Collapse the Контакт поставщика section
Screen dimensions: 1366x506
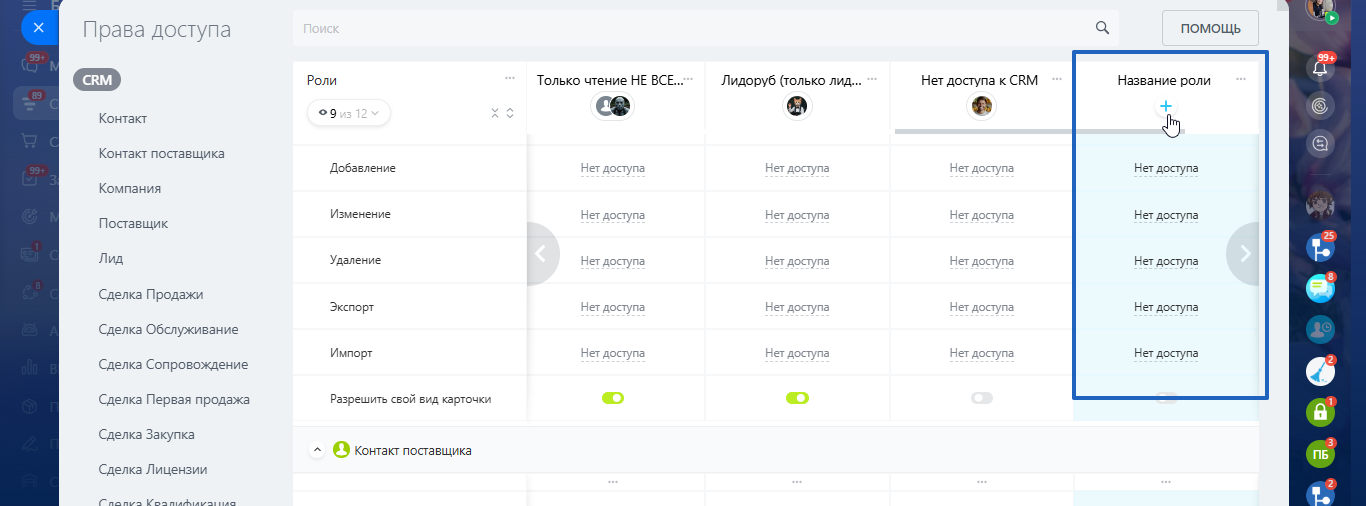(x=317, y=450)
